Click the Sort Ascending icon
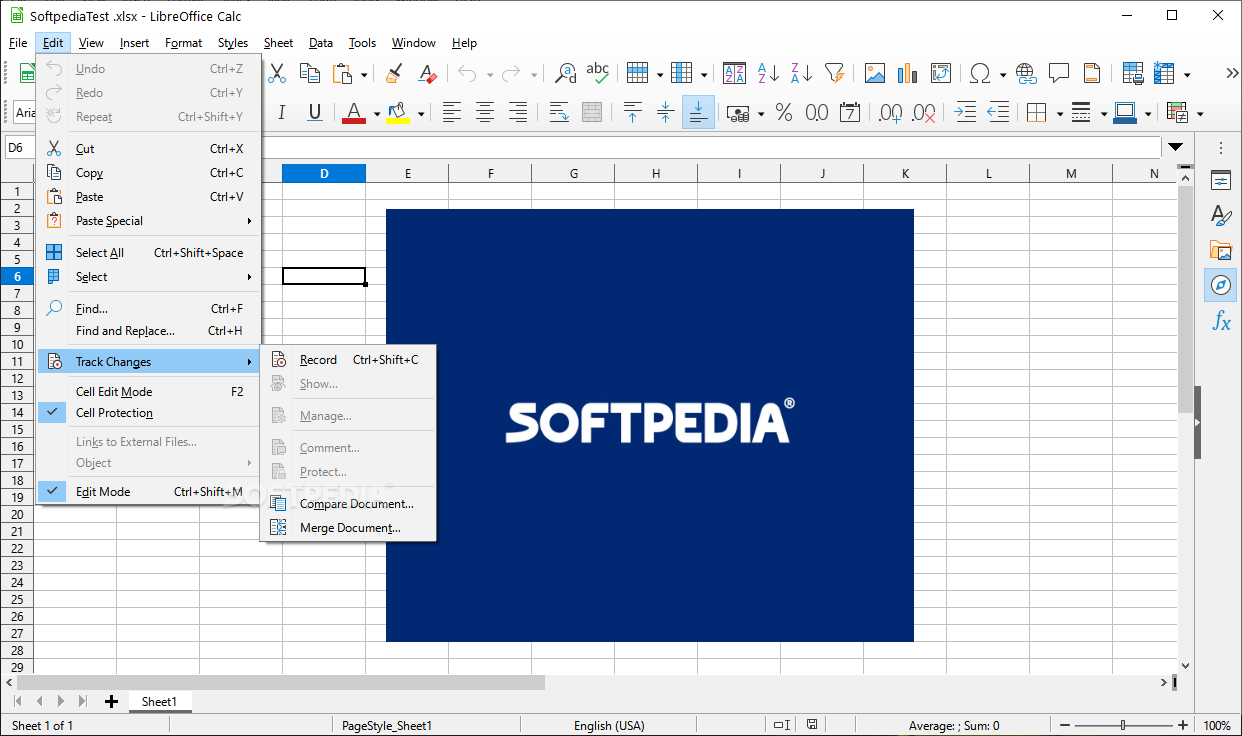Image resolution: width=1242 pixels, height=736 pixels. [x=768, y=73]
